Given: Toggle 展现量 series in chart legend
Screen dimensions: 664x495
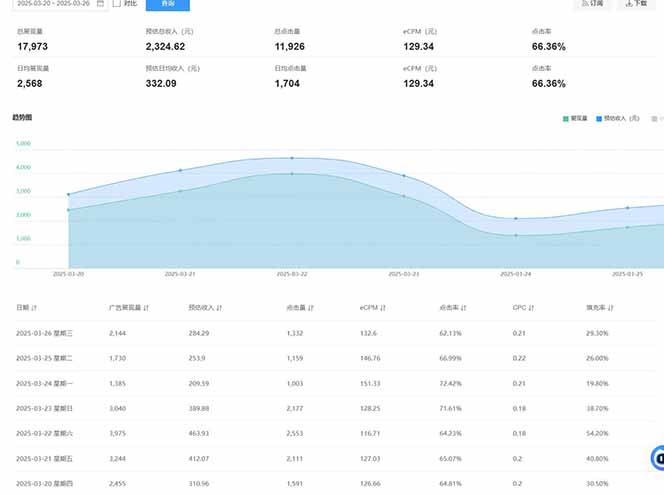Looking at the screenshot, I should pos(576,118).
